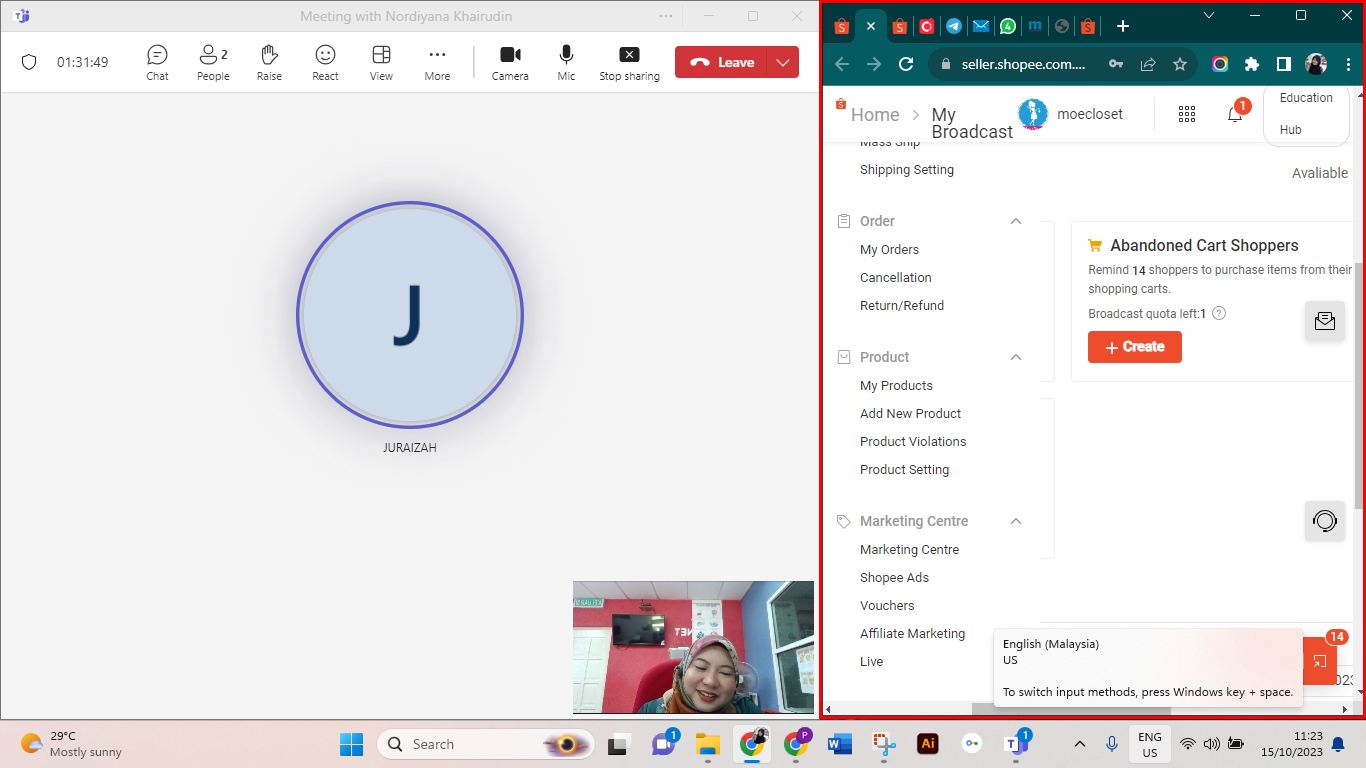The height and width of the screenshot is (768, 1366).
Task: Open the Education Hub link
Action: click(x=1306, y=113)
